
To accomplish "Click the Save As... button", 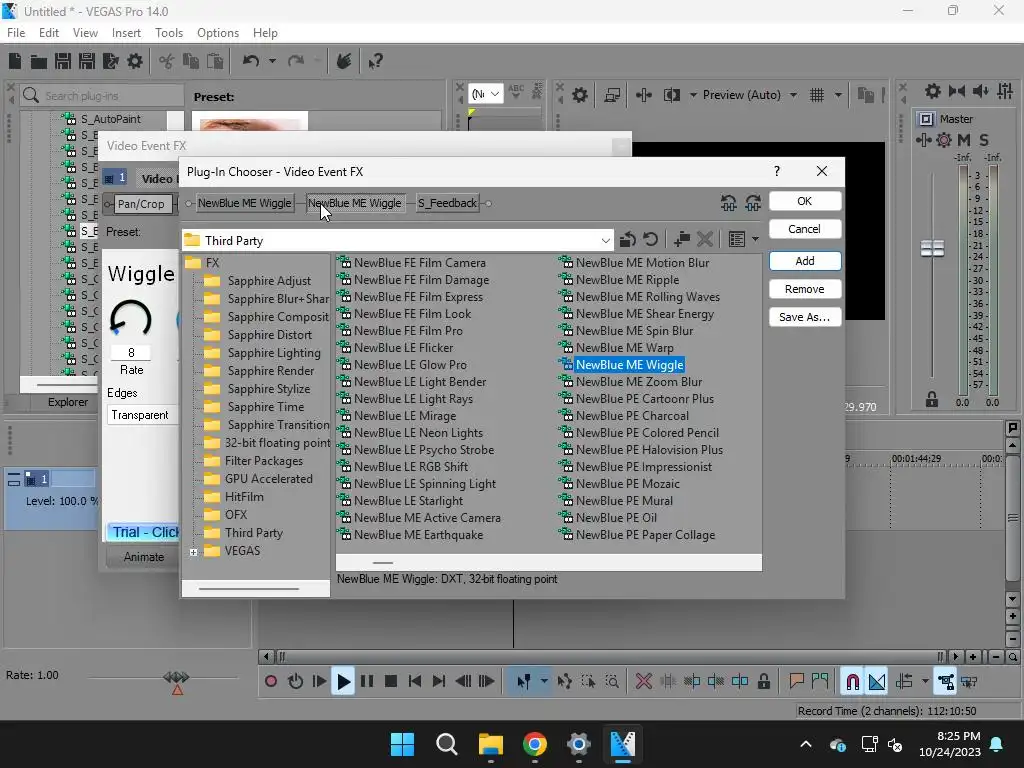I will [805, 317].
